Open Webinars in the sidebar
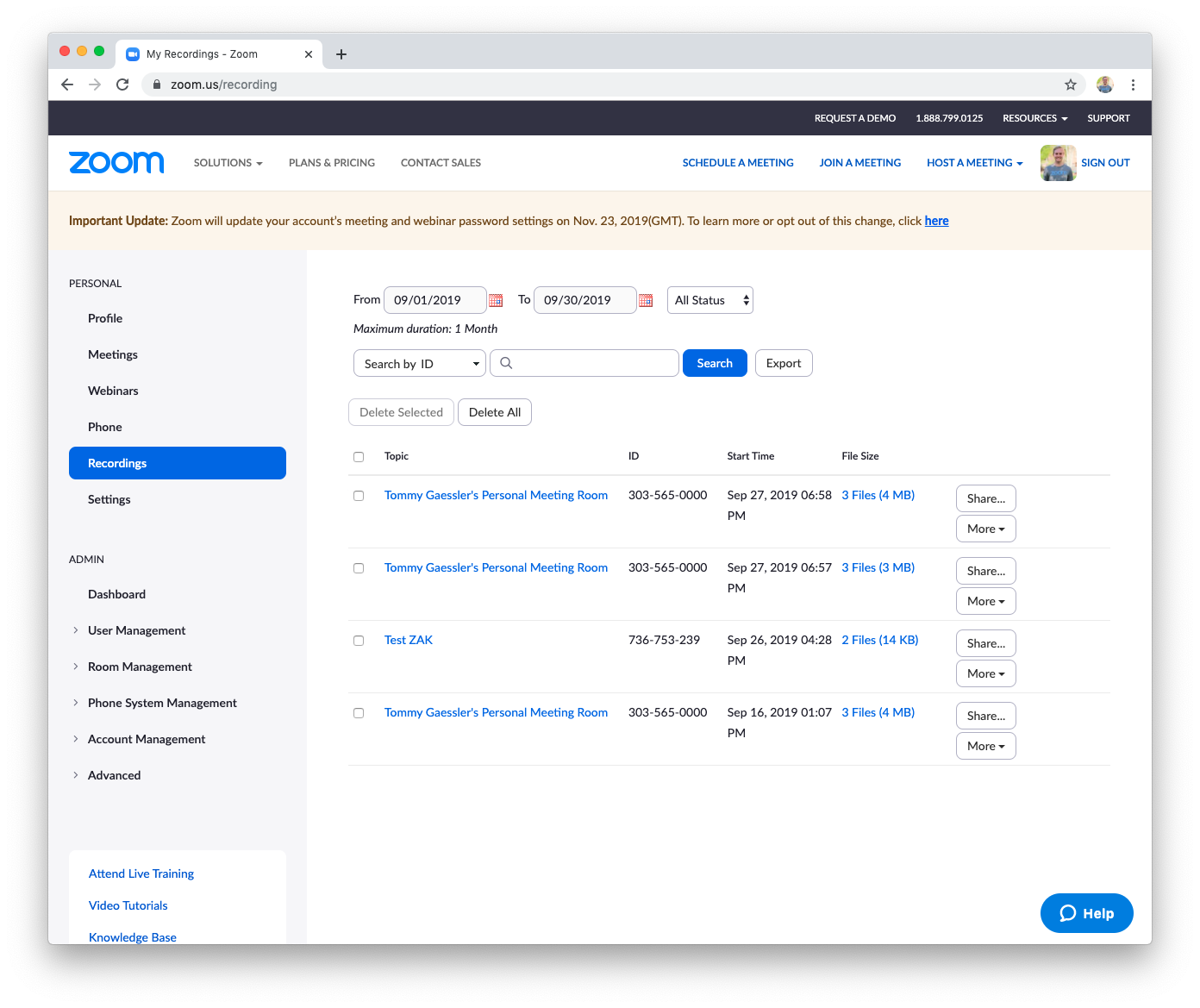 click(x=113, y=391)
